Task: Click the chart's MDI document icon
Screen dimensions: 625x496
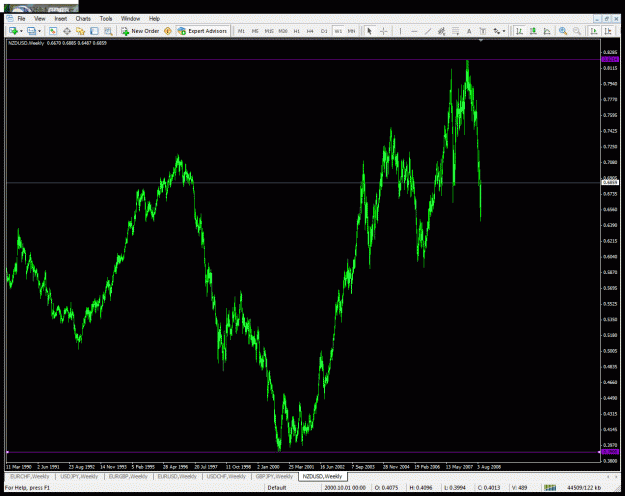Action: (x=10, y=18)
